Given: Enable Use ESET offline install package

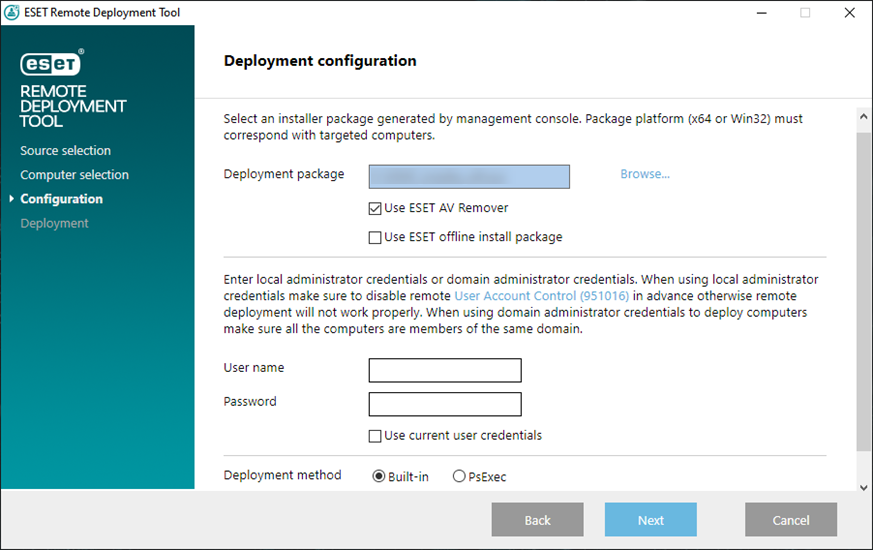Looking at the screenshot, I should click(375, 238).
